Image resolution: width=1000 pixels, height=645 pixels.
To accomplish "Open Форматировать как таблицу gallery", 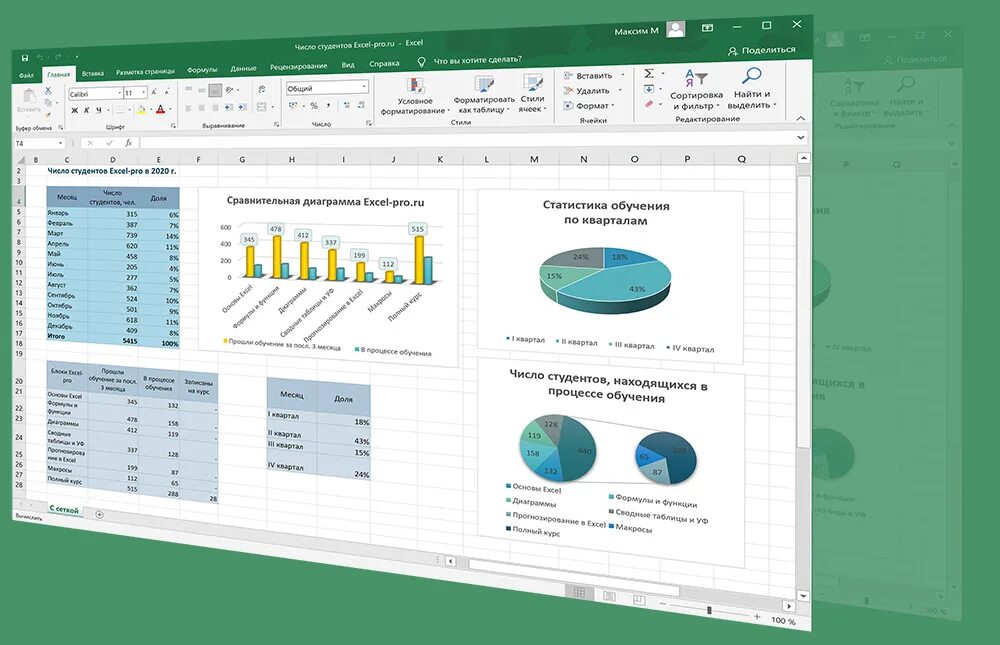I will click(x=483, y=94).
